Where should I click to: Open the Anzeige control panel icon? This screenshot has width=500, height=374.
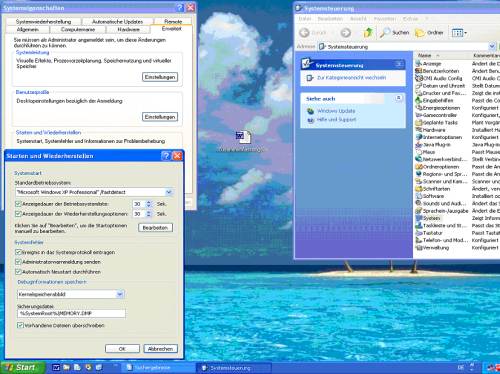pyautogui.click(x=419, y=63)
